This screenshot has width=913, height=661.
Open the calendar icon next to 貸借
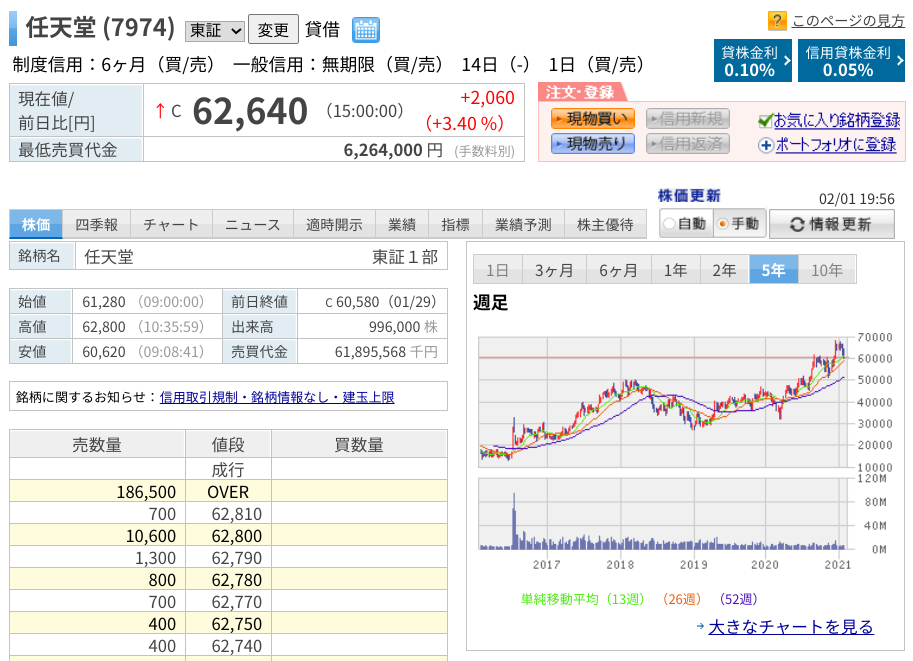(366, 30)
